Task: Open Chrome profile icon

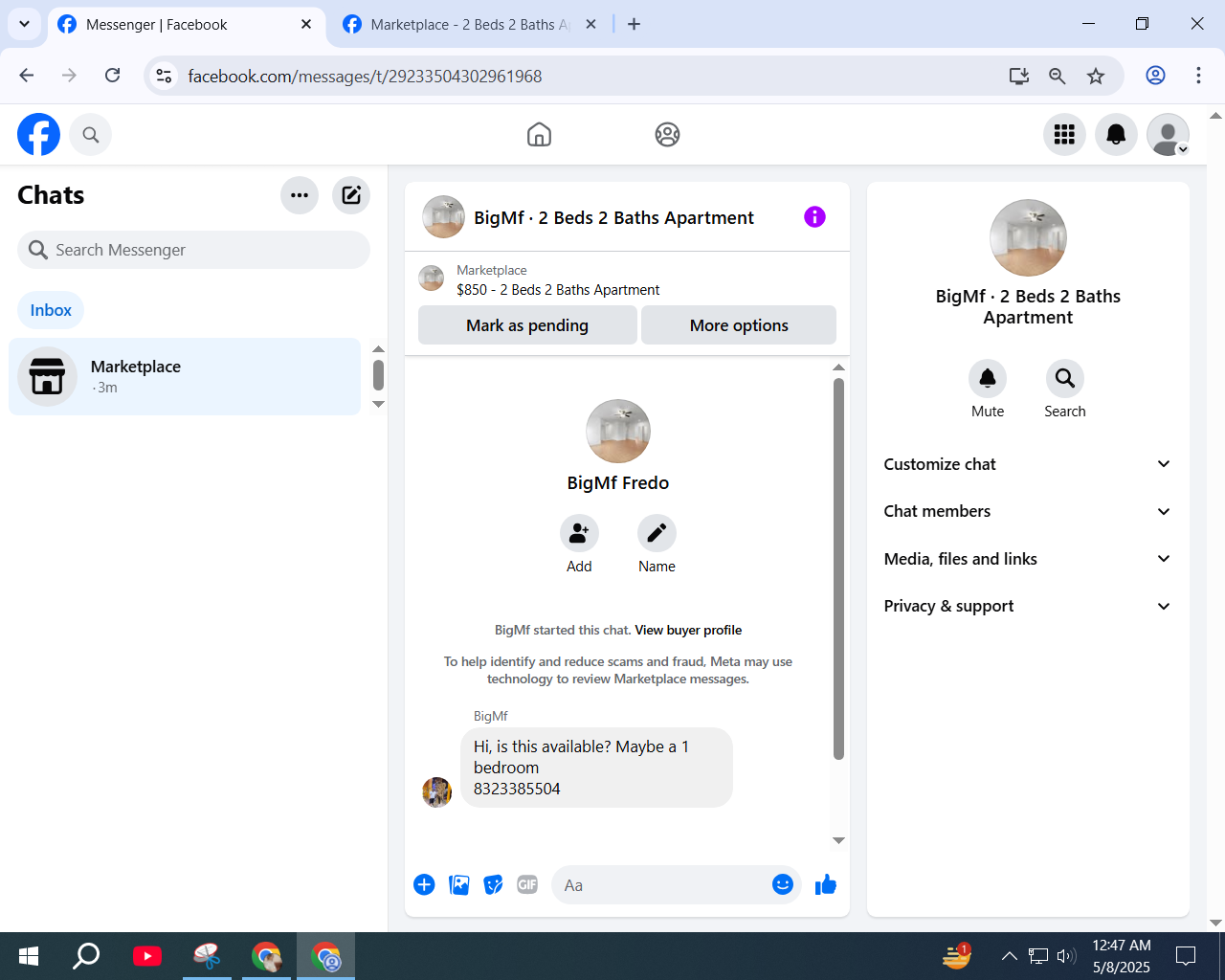Action: point(1156,76)
